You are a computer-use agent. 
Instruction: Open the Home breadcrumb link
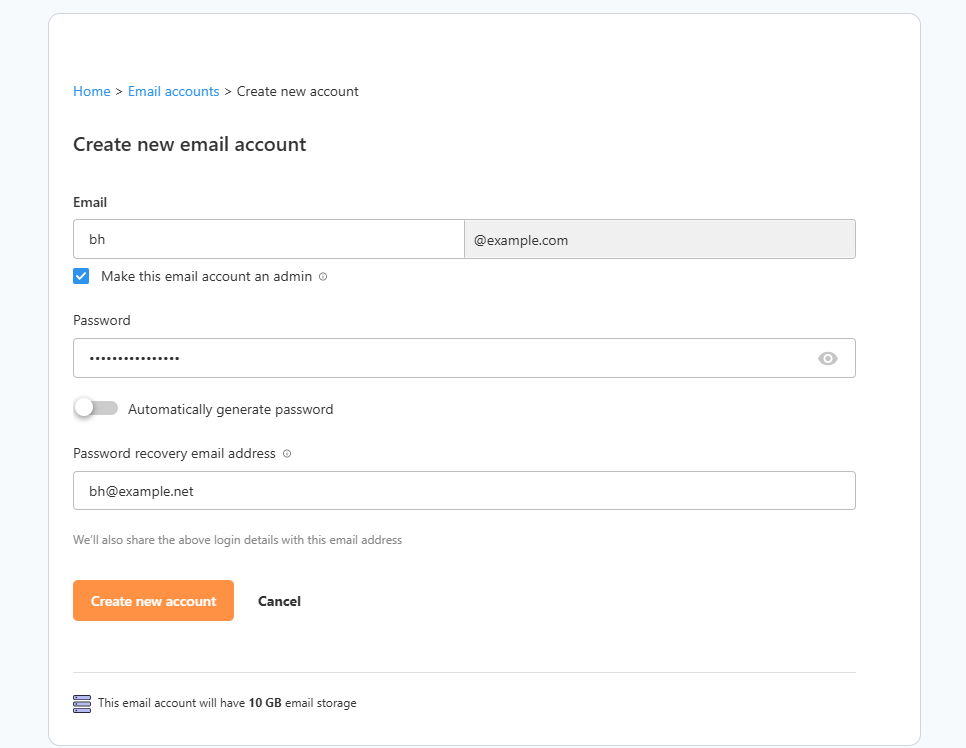pyautogui.click(x=91, y=91)
